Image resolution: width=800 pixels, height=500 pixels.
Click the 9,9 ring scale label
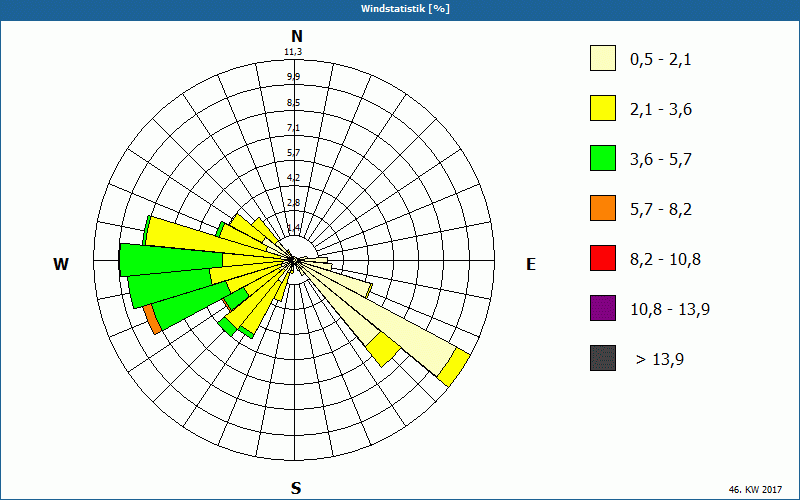pyautogui.click(x=293, y=77)
